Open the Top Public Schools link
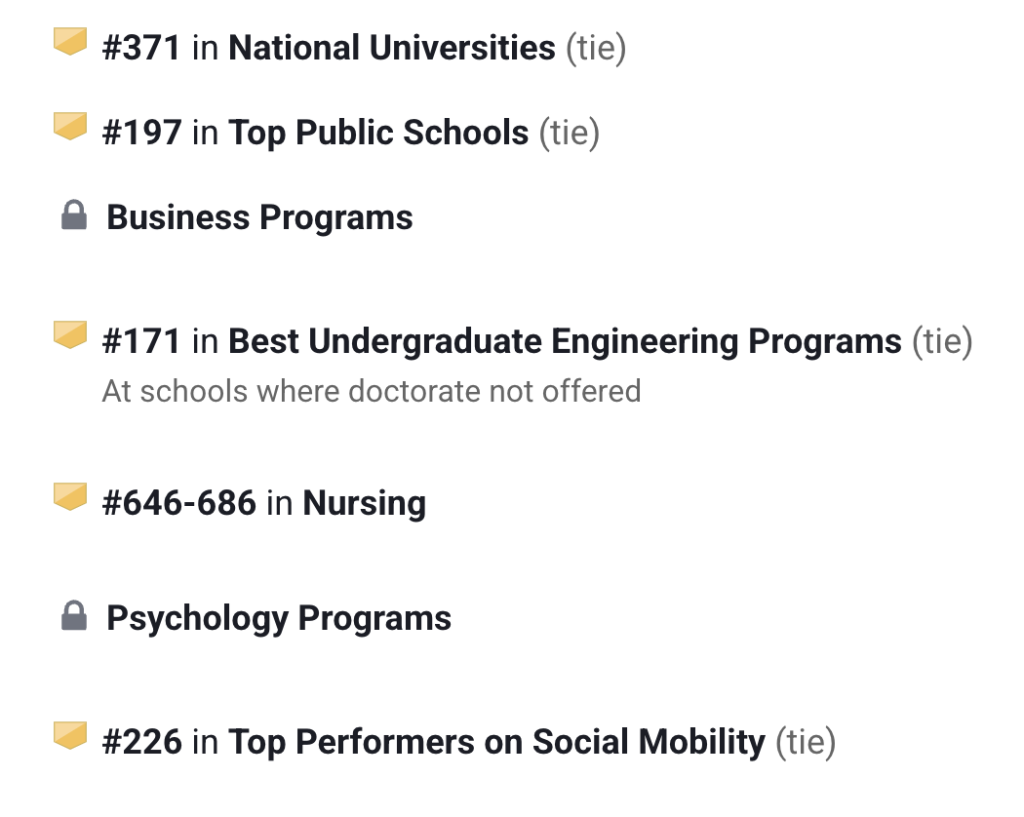 [378, 133]
